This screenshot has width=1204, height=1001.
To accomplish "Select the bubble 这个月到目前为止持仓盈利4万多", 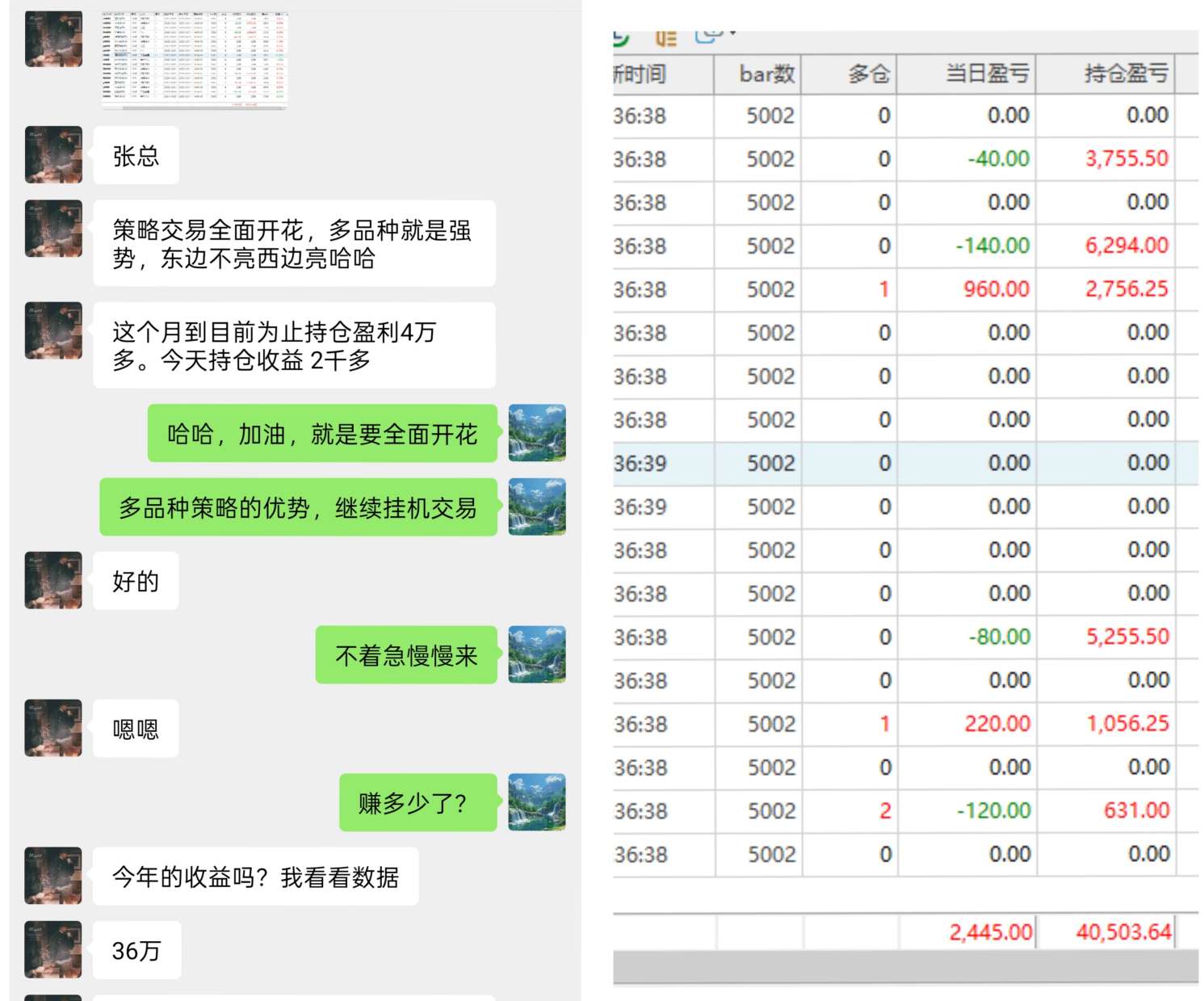I will (x=294, y=345).
